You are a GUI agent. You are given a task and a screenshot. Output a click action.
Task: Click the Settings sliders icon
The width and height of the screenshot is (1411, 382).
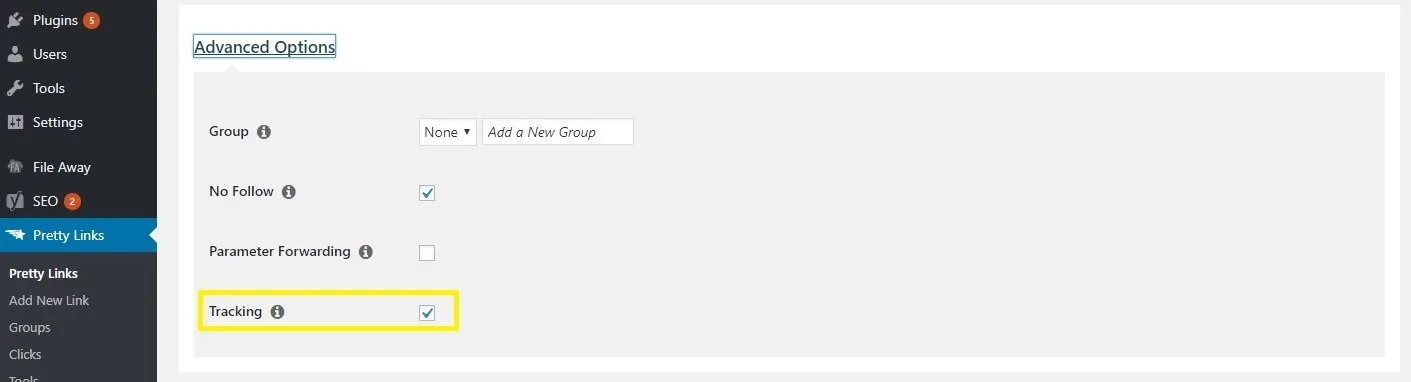point(15,122)
